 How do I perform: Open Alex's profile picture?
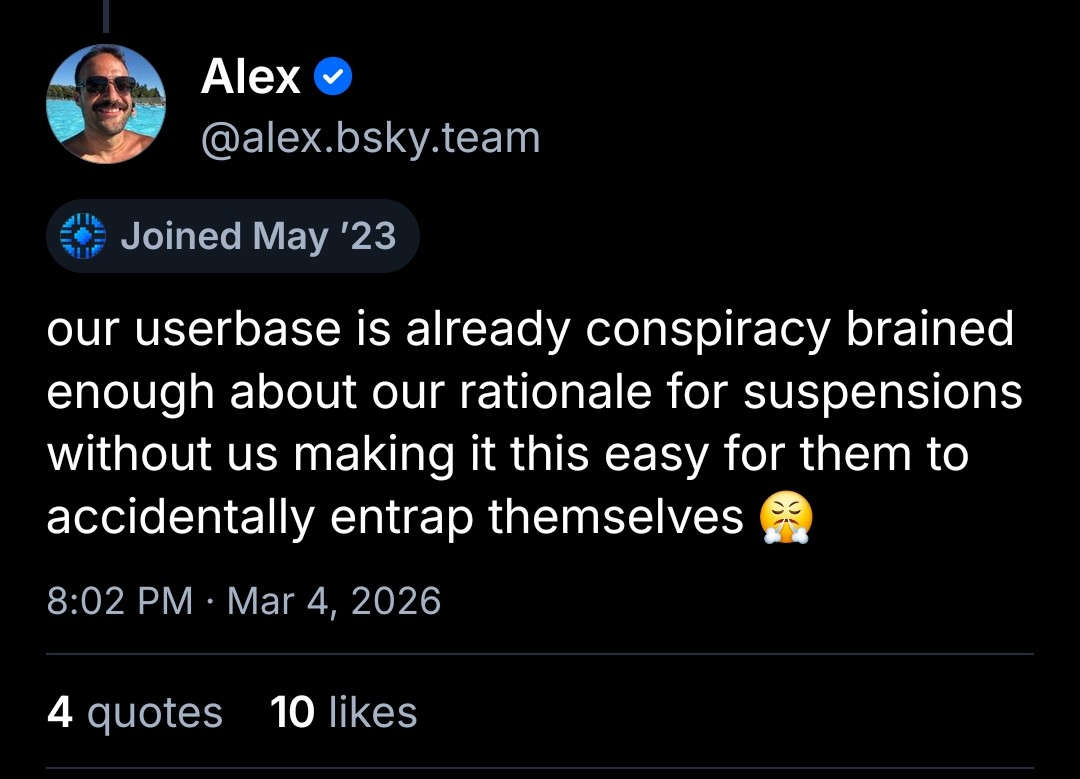106,104
